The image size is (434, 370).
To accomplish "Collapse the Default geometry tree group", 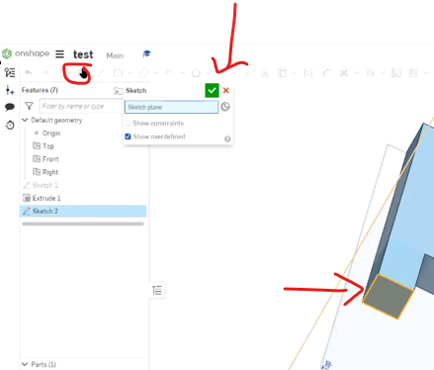I will (25, 120).
